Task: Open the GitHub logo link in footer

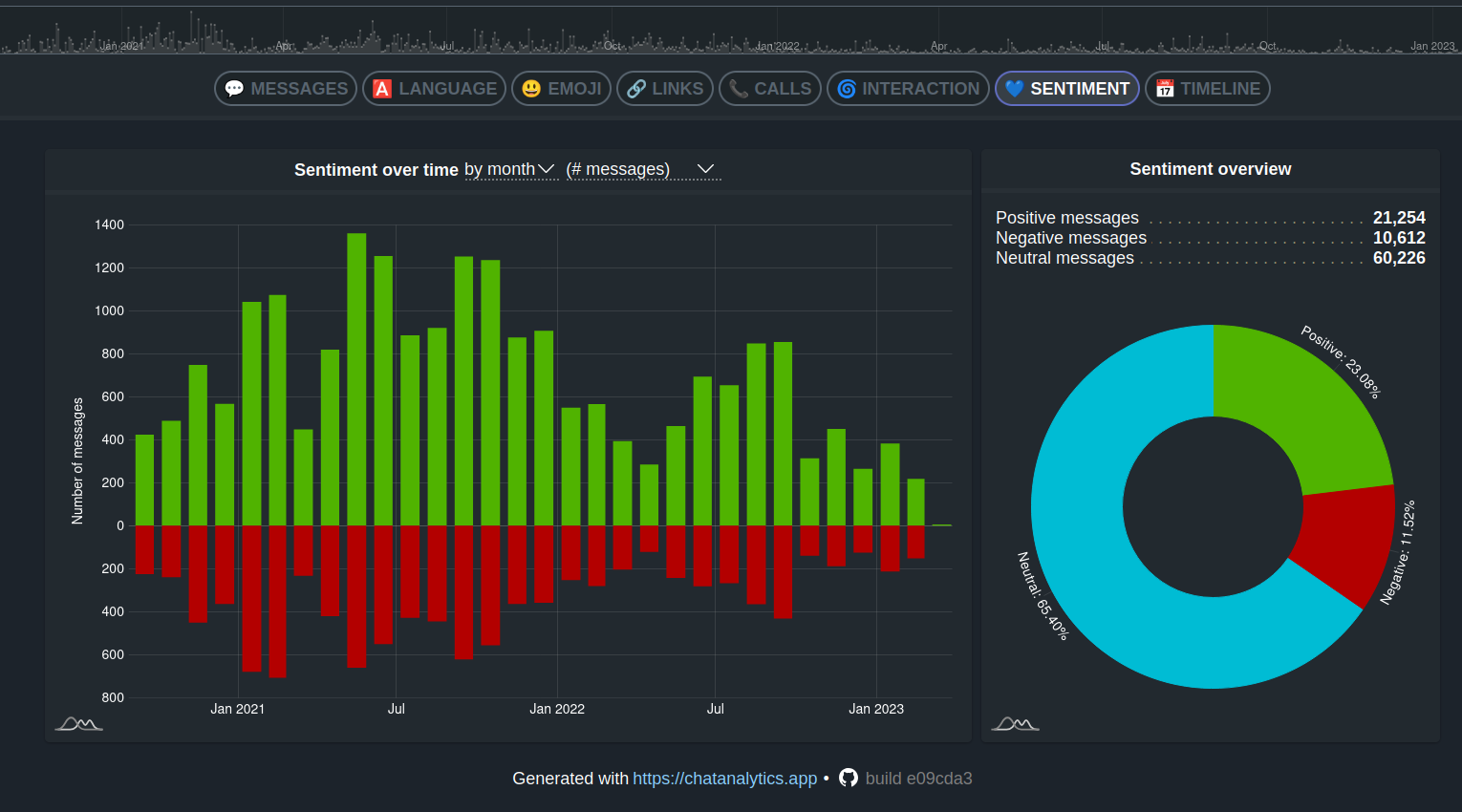Action: point(849,778)
